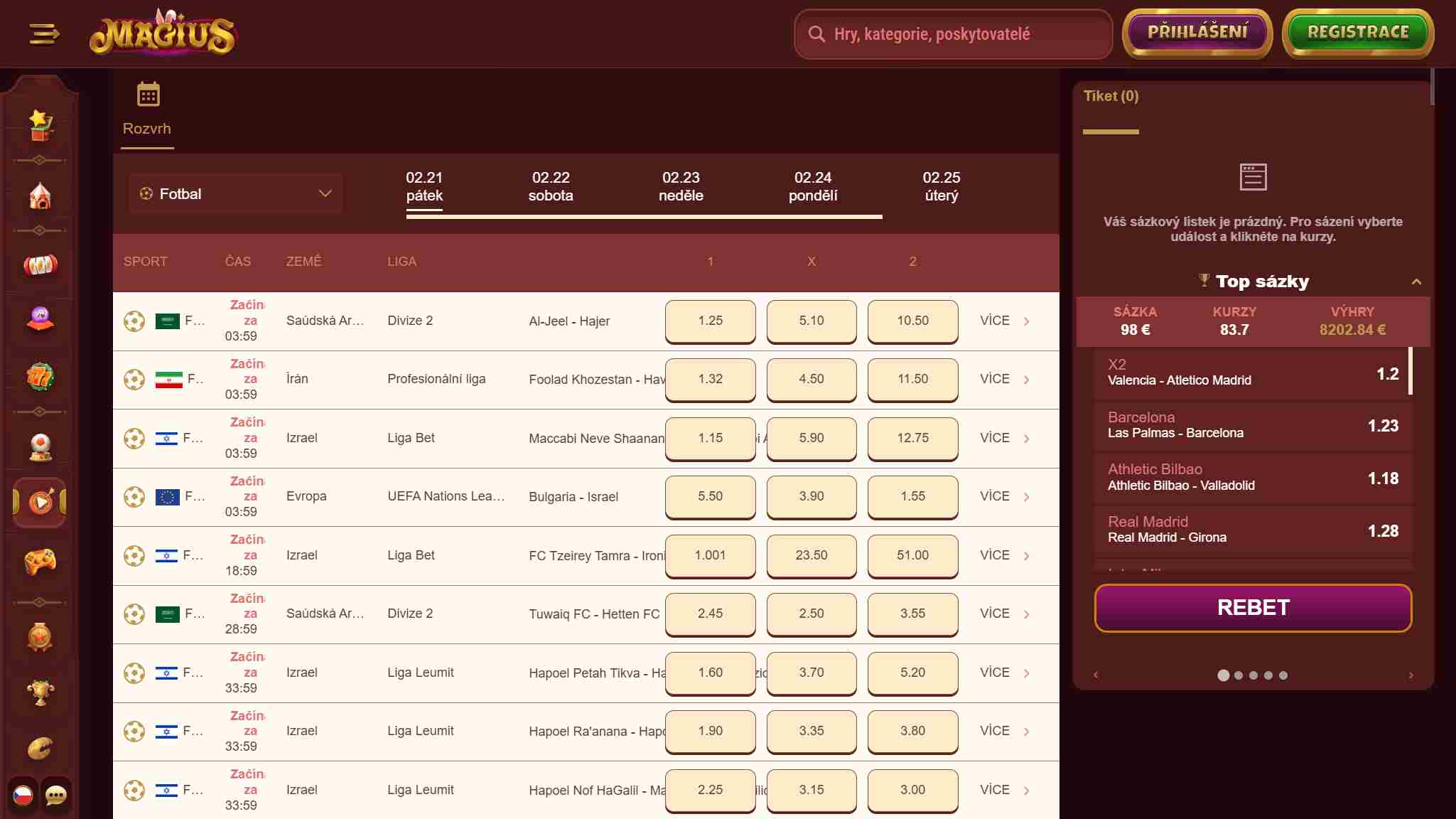Expand VÍCE for the Foolad Khozestan match
Image resolution: width=1456 pixels, height=819 pixels.
[x=1005, y=379]
